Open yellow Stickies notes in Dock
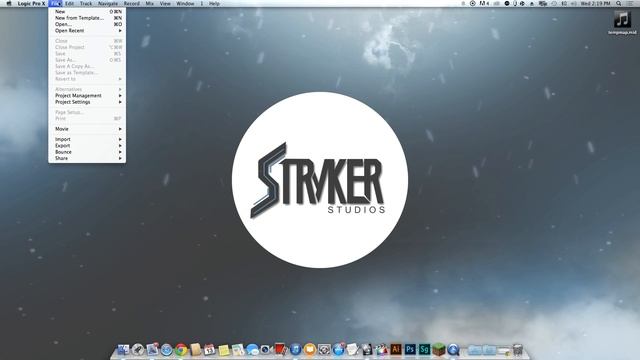The image size is (640, 360). (224, 350)
